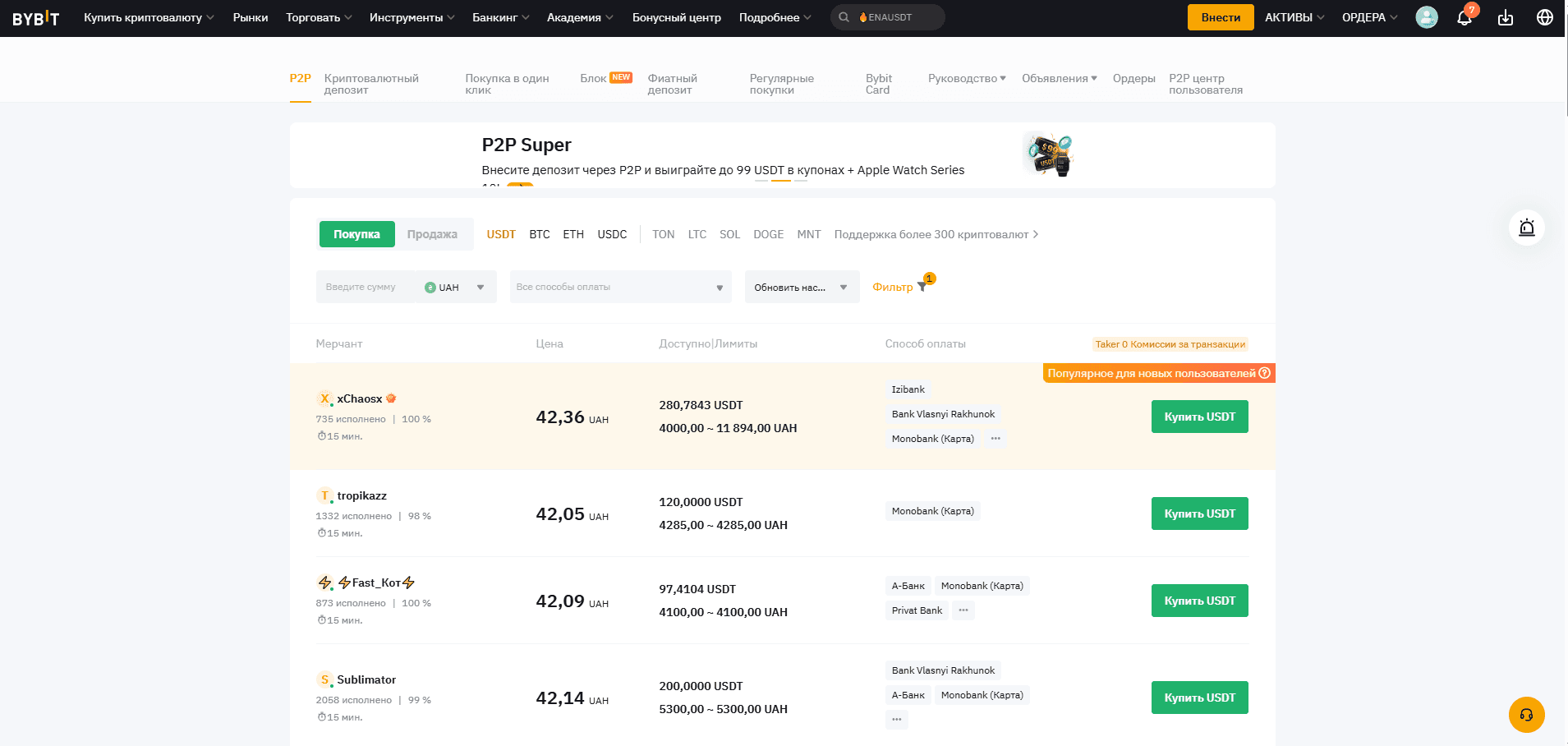
Task: Open АКТИВЫ dropdown
Action: [1294, 17]
